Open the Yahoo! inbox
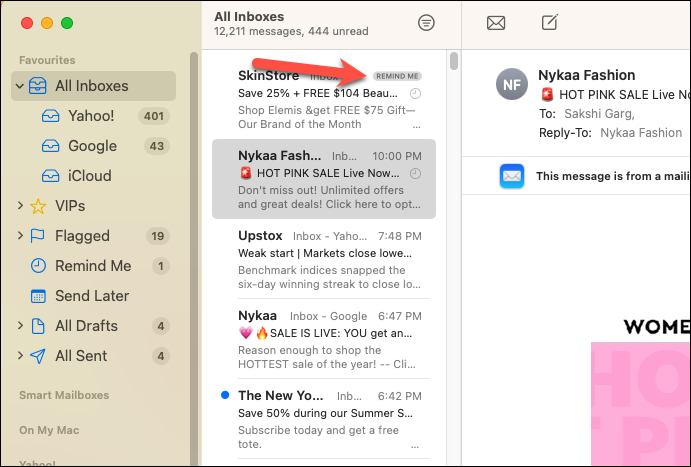691x467 pixels. point(93,116)
